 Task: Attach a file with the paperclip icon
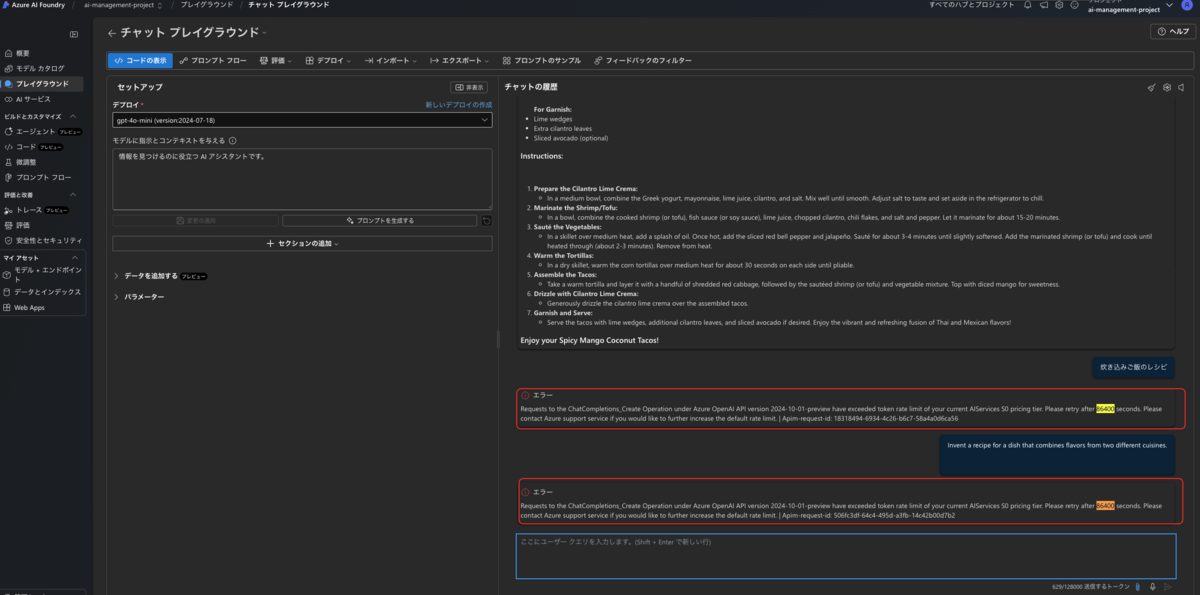[1138, 587]
